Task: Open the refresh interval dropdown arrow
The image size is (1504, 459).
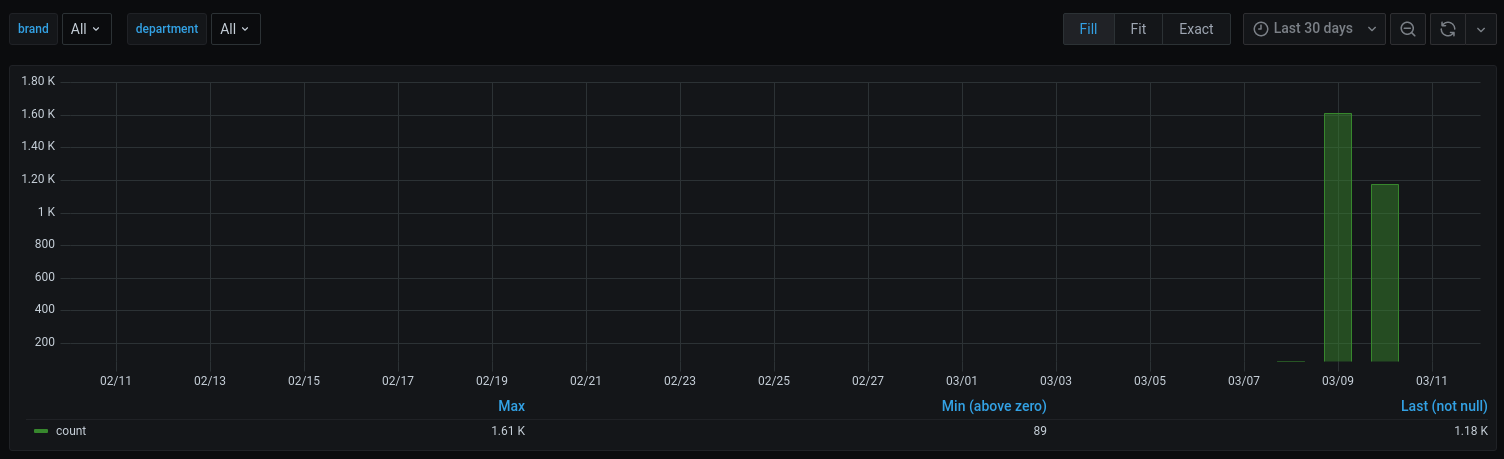Action: pyautogui.click(x=1480, y=29)
